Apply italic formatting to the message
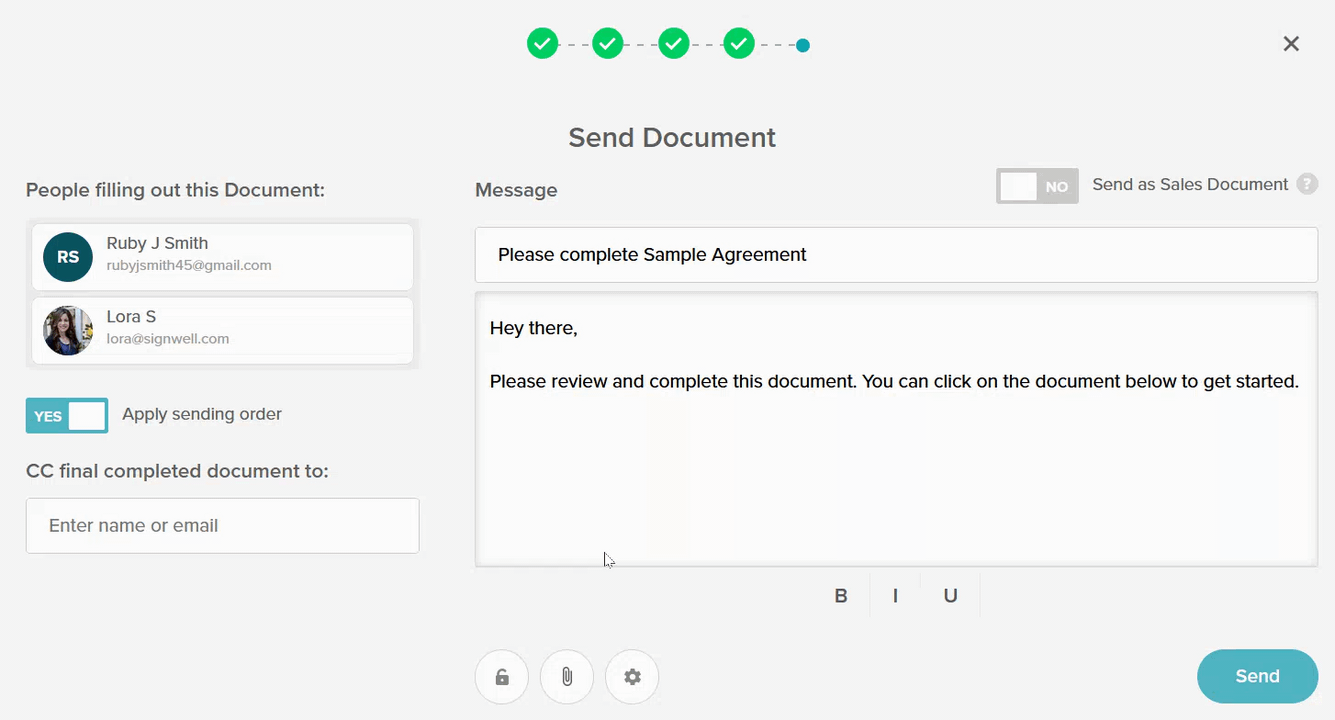This screenshot has height=720, width=1335. pyautogui.click(x=895, y=595)
